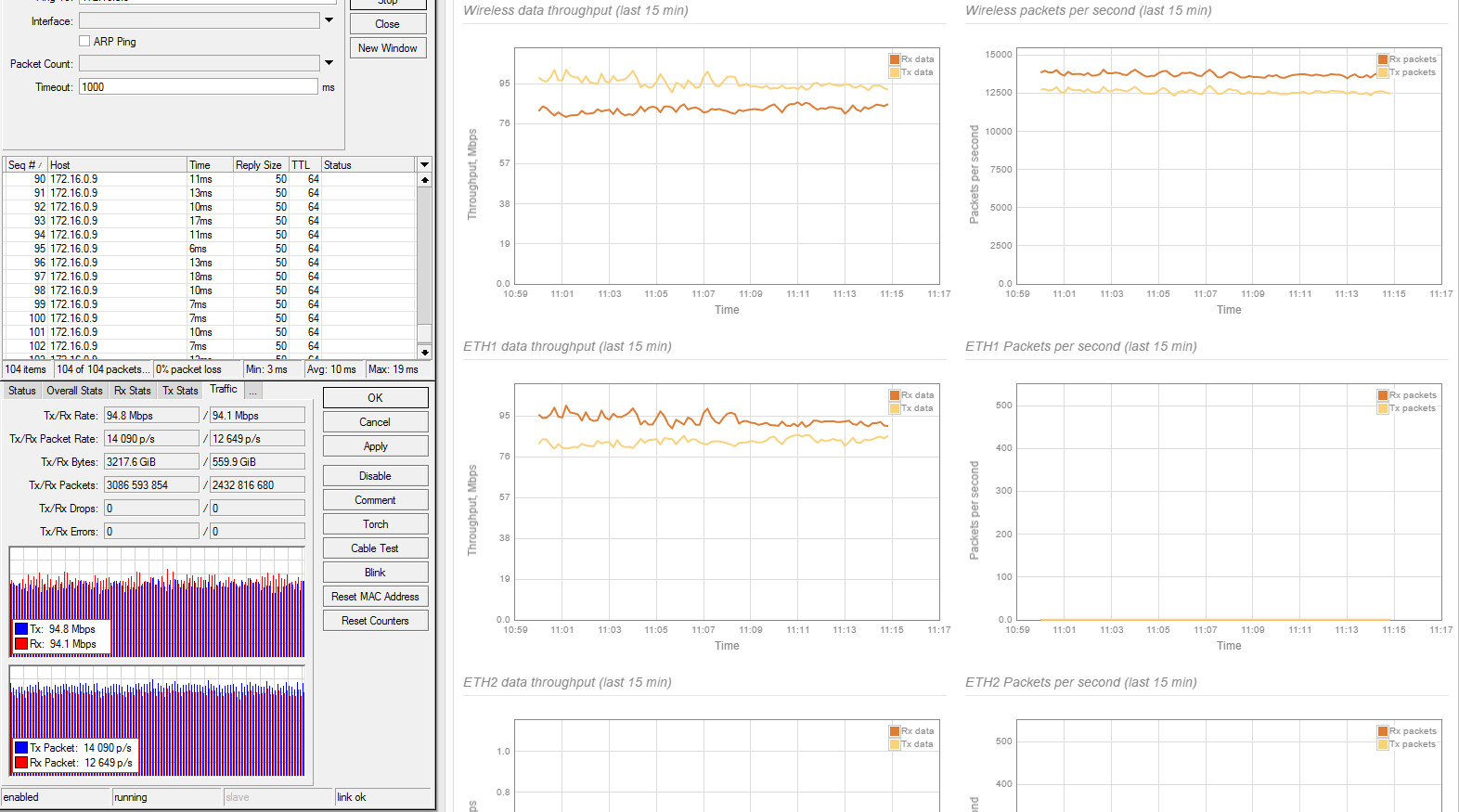Click the Tx Bytes field 3217.6 GiB

151,462
